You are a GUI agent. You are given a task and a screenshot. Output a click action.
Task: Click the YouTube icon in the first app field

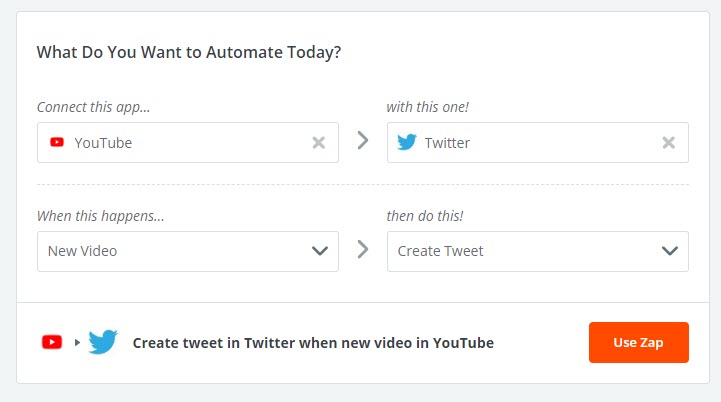(x=57, y=143)
